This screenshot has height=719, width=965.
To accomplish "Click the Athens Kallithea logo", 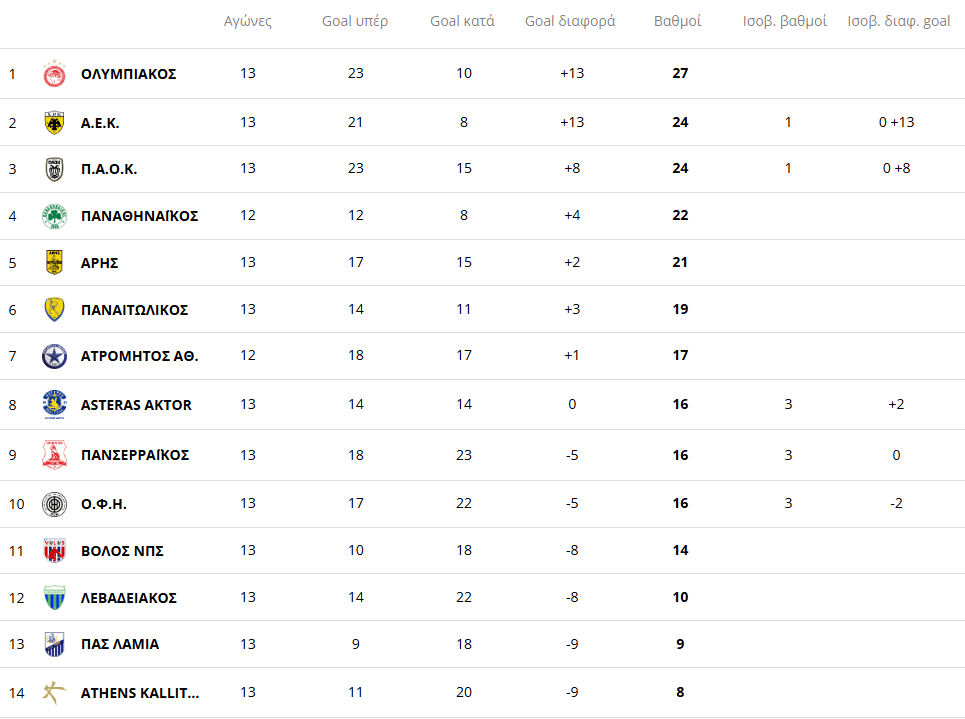I will coord(54,692).
